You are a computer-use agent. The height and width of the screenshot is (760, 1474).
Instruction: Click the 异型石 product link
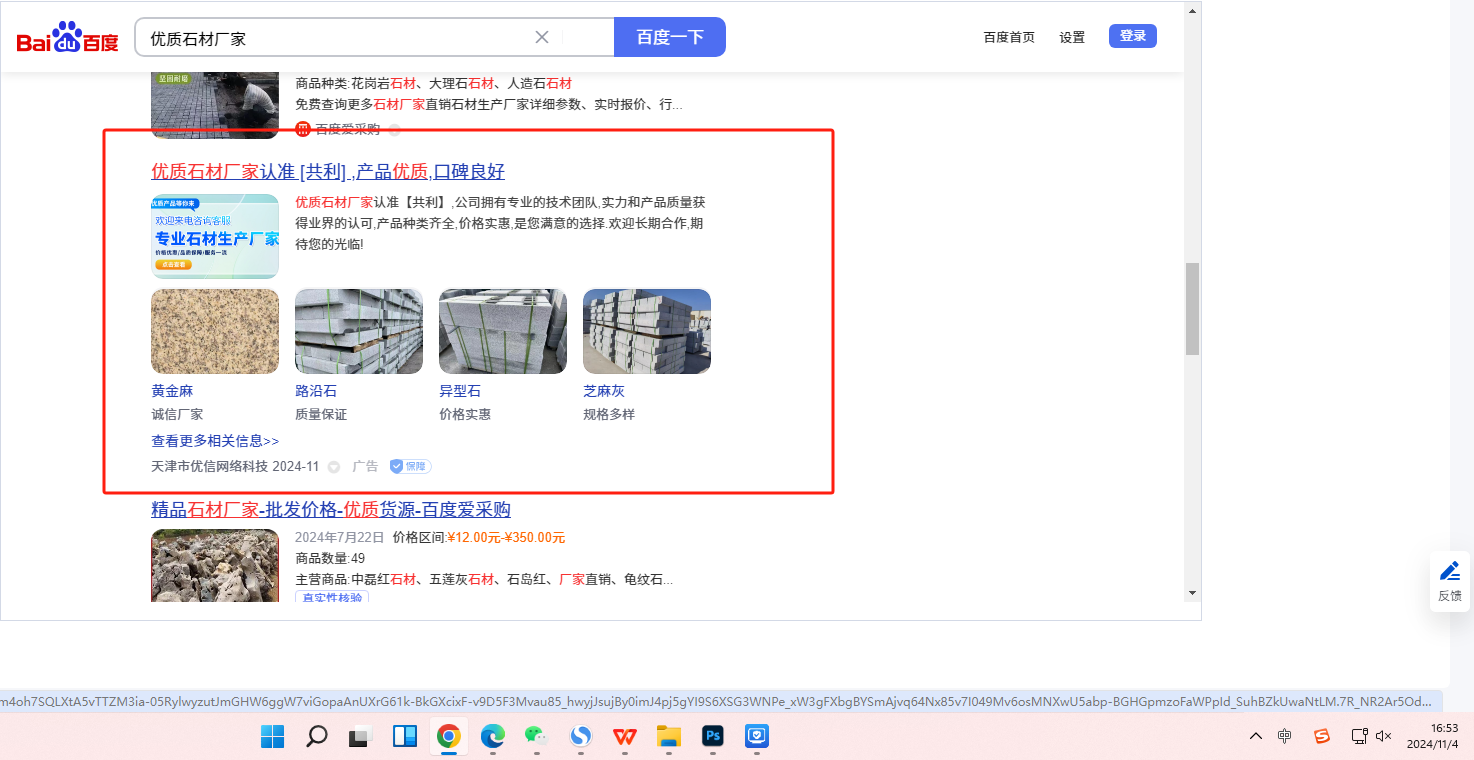(460, 391)
